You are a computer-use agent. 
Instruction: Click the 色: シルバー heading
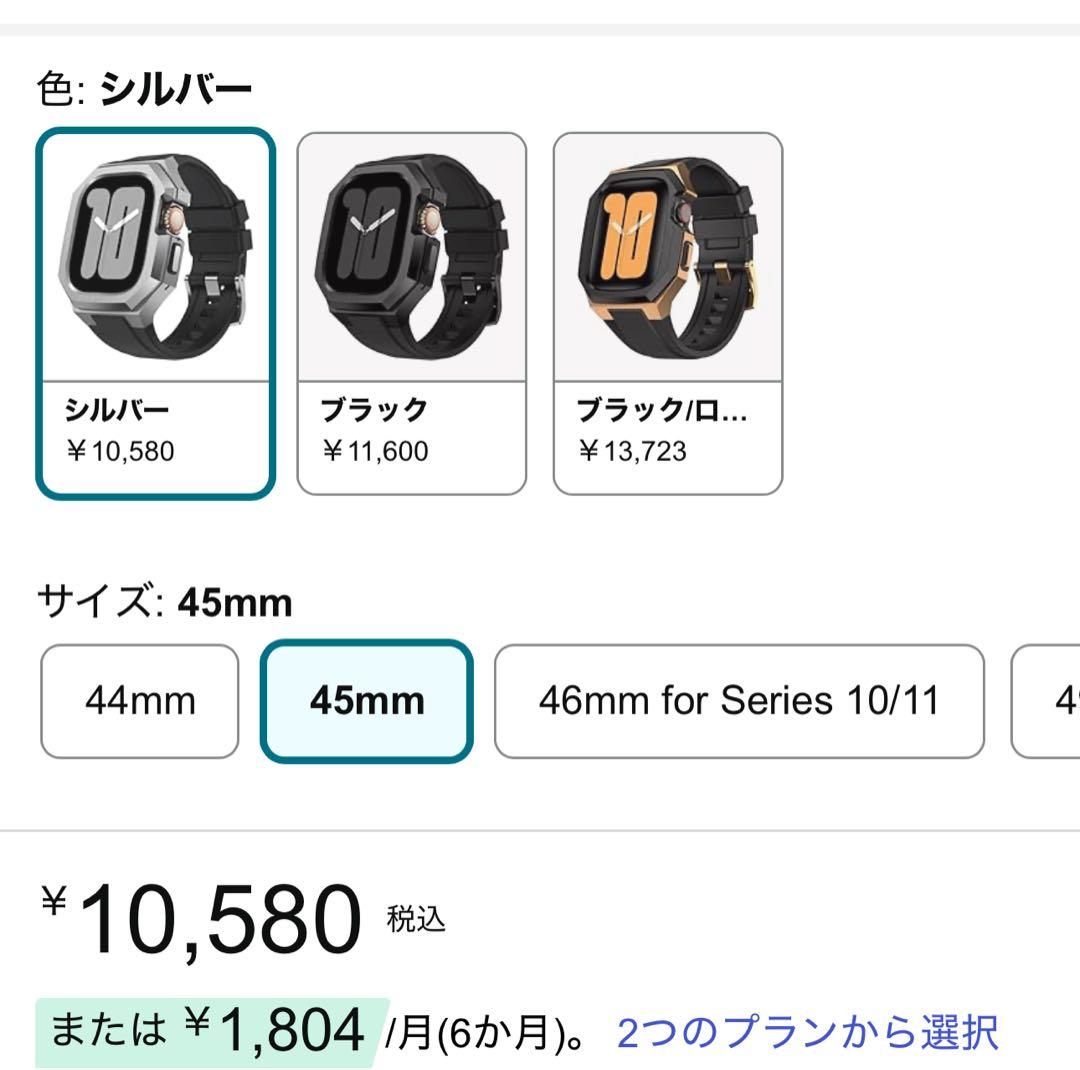[x=144, y=91]
